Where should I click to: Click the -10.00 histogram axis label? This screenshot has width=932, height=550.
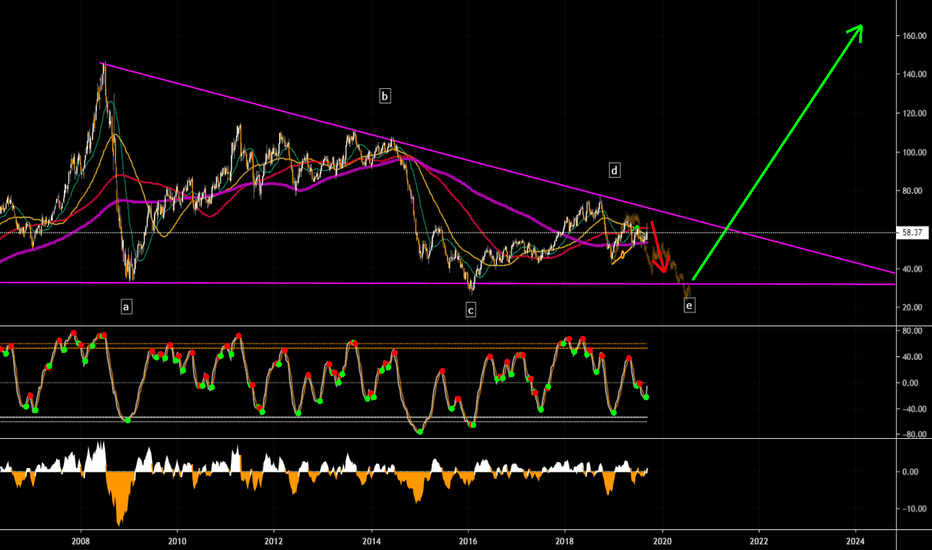914,509
